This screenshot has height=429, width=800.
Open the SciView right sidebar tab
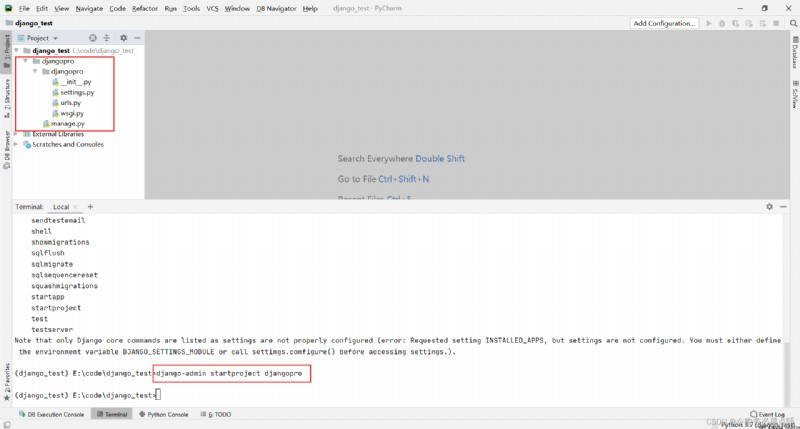tap(795, 94)
